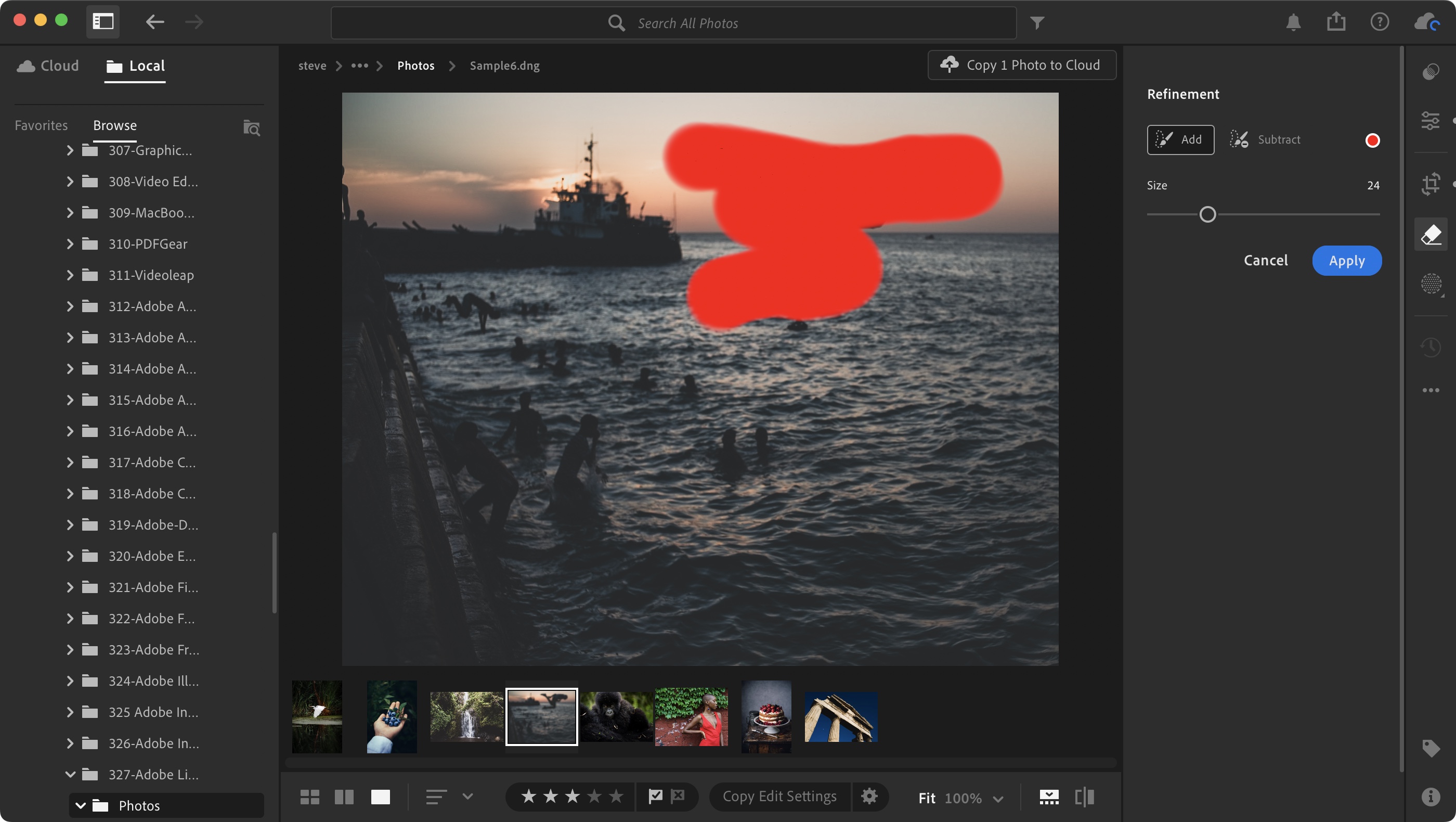
Task: Click the Copy to Cloud icon
Action: (948, 65)
